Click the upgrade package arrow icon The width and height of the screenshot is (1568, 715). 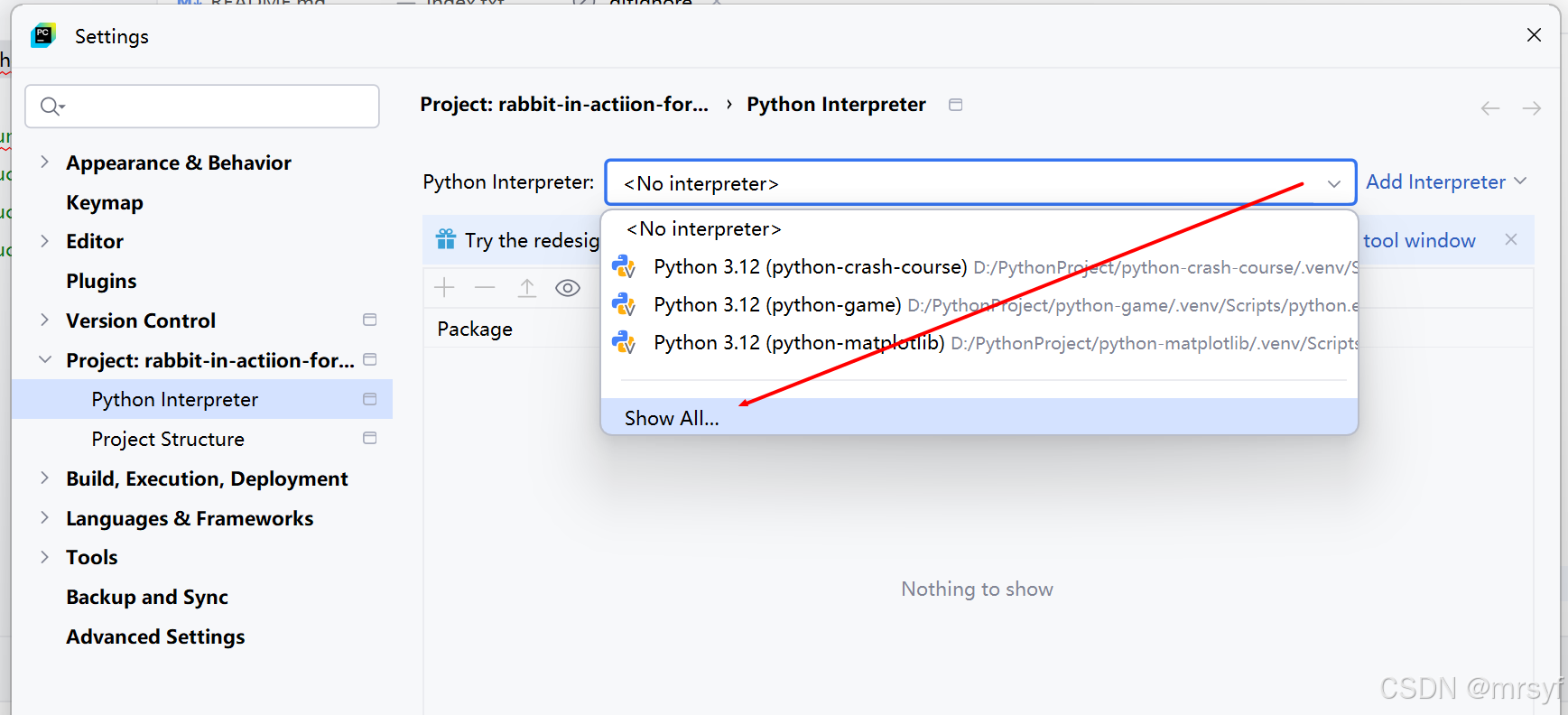coord(527,288)
